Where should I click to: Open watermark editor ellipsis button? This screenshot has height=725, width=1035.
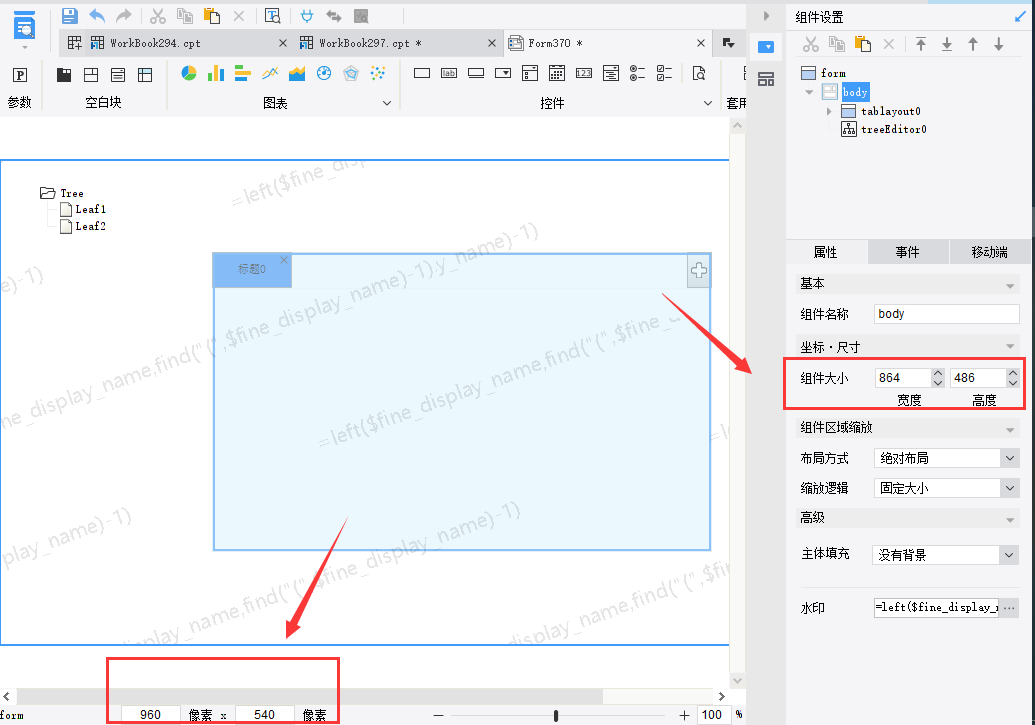pyautogui.click(x=1009, y=607)
